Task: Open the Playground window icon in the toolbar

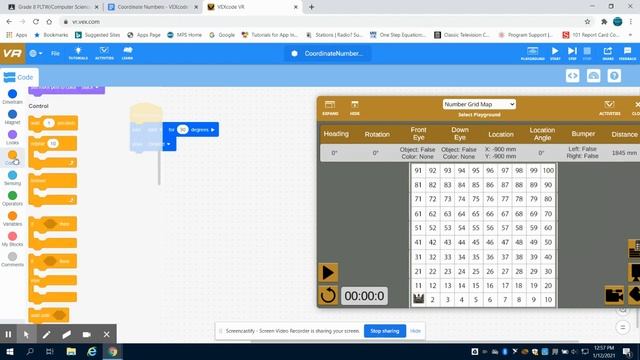Action: click(x=532, y=53)
